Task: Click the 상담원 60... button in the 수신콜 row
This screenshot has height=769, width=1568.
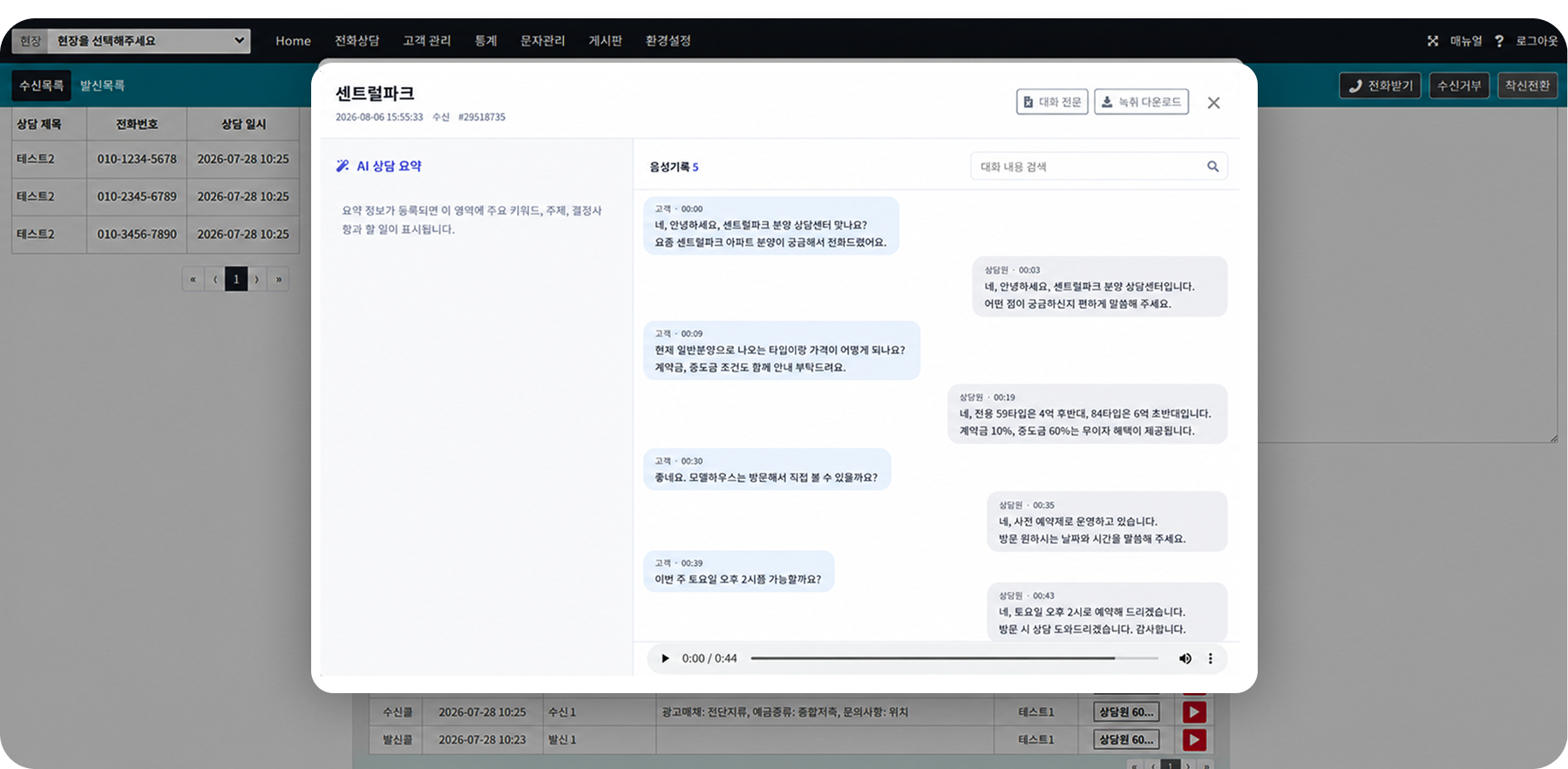Action: 1126,712
